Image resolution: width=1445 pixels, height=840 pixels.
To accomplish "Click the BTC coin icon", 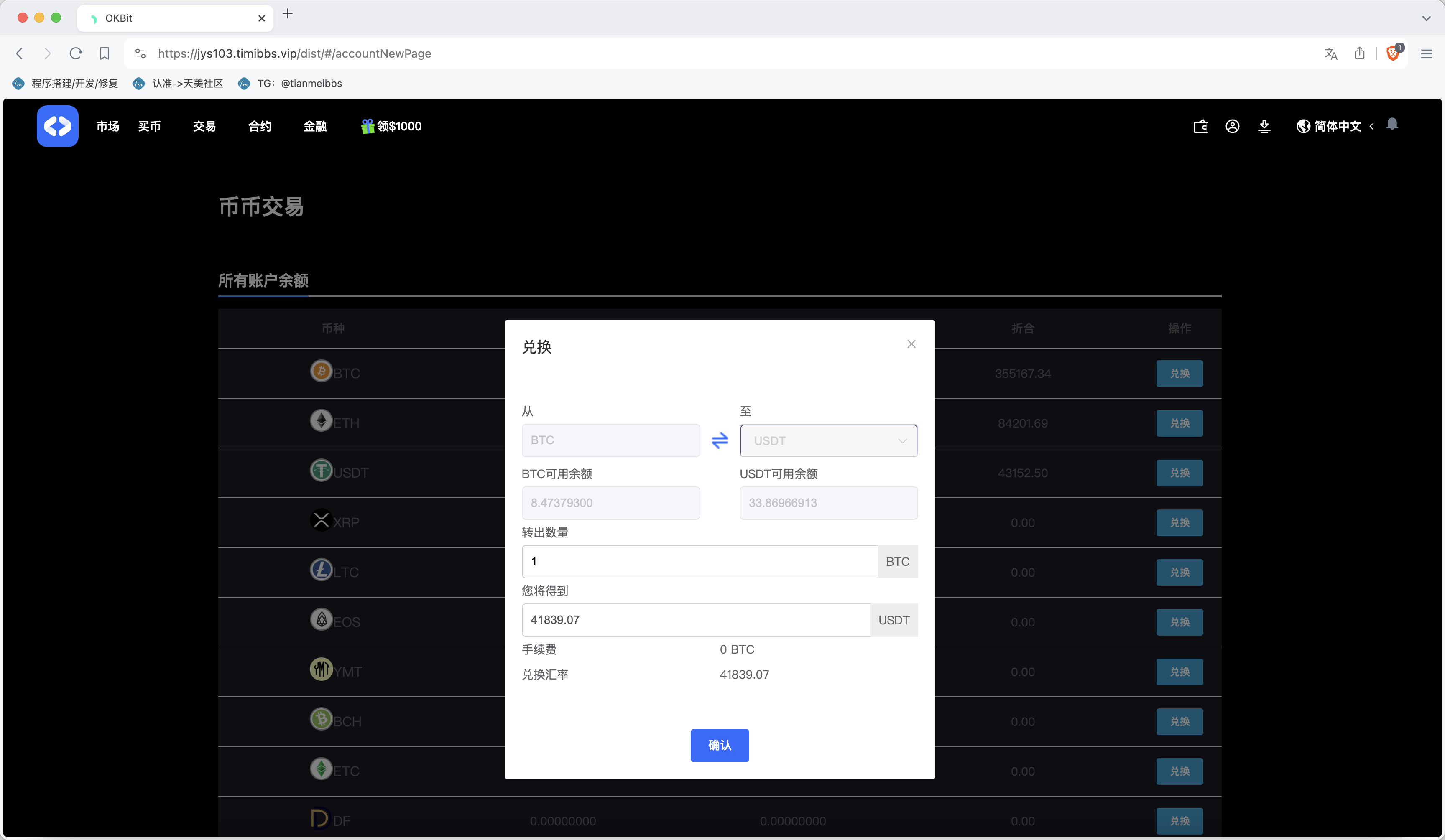I will (321, 371).
